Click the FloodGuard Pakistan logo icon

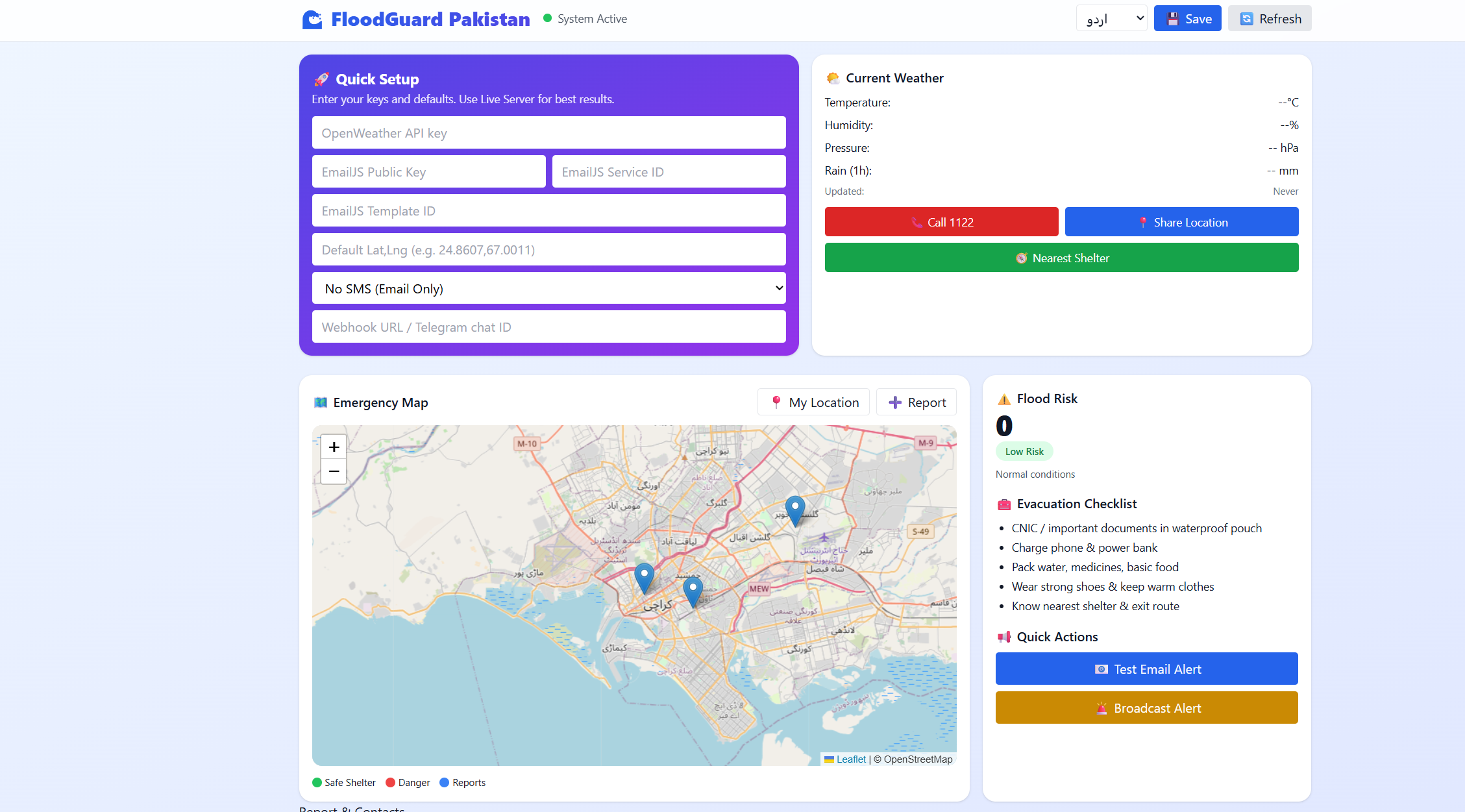[x=312, y=19]
